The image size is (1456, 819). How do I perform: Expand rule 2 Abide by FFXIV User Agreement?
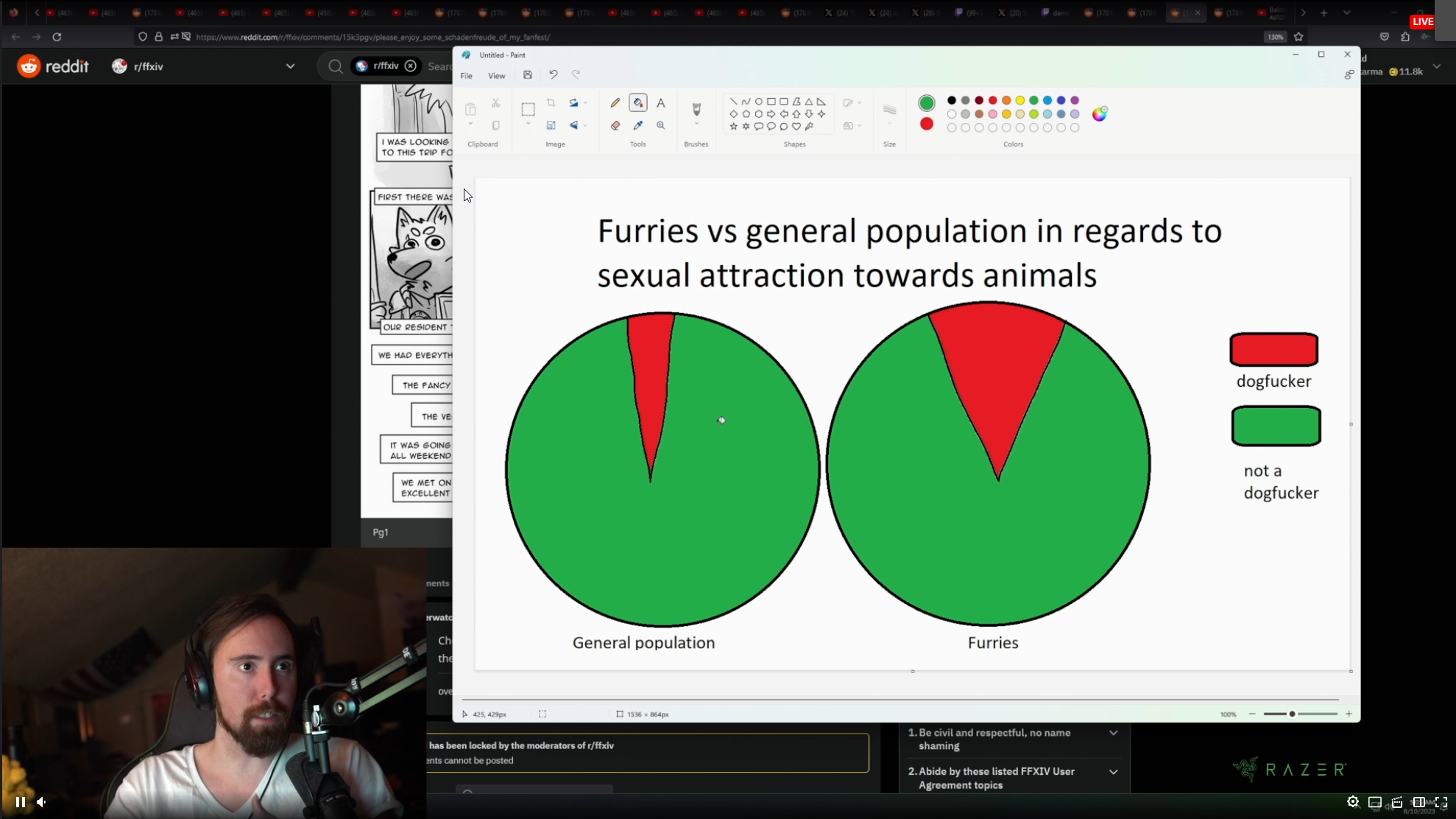1113,772
